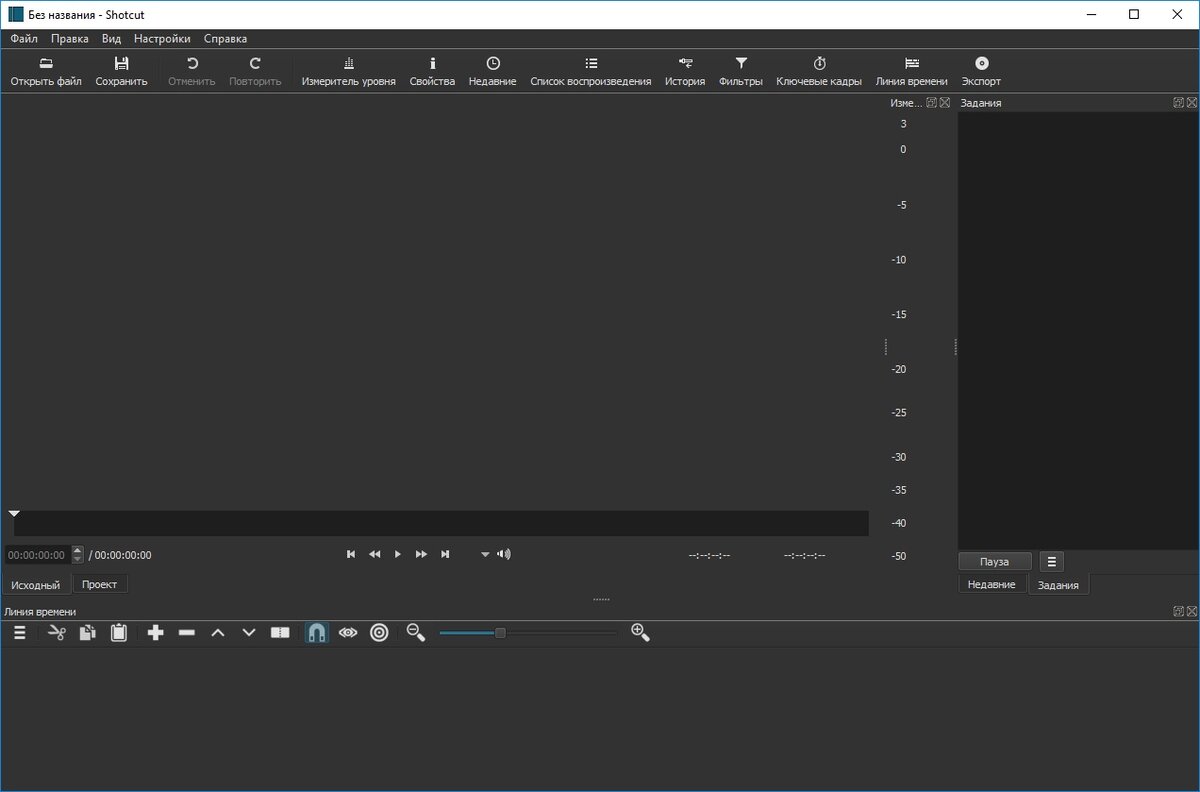Click the timeline paste clipboard icon
This screenshot has height=792, width=1200.
pyautogui.click(x=119, y=633)
